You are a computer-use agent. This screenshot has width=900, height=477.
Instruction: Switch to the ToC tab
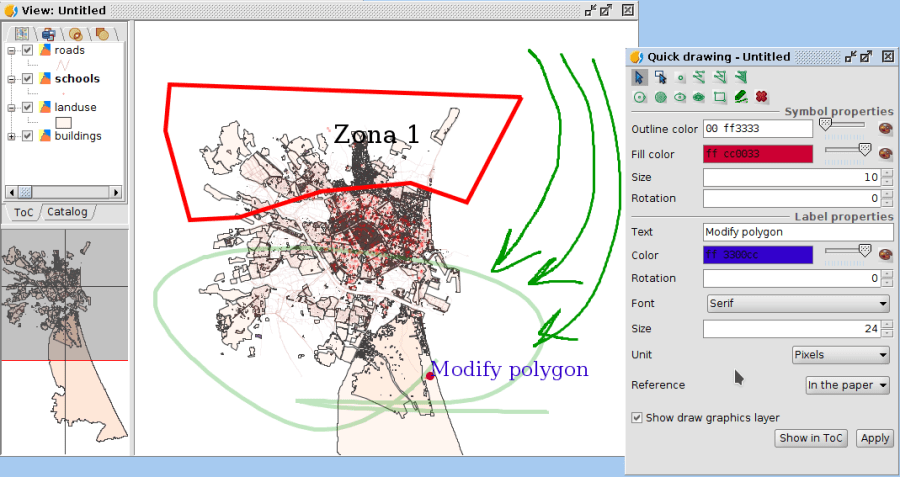coord(22,212)
